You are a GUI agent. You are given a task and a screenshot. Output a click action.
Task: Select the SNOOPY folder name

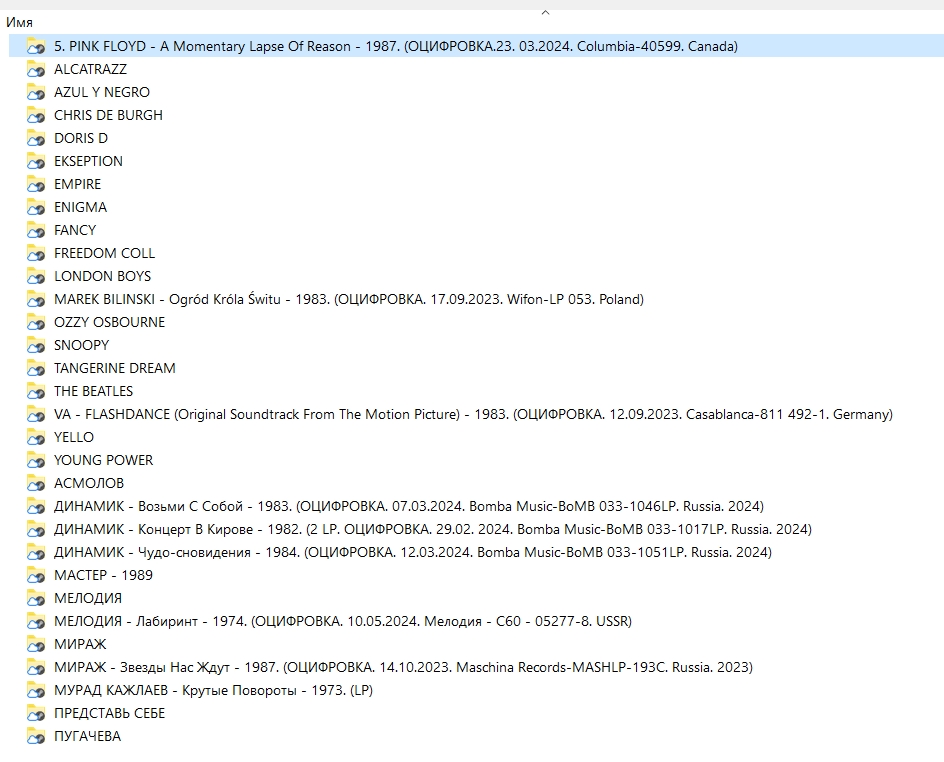click(x=81, y=345)
